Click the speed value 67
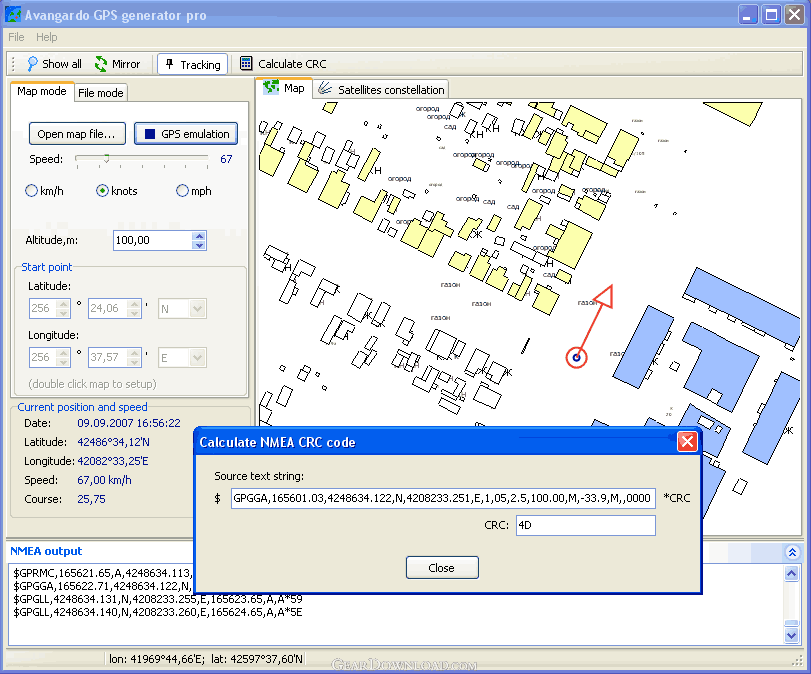This screenshot has height=674, width=811. 226,159
